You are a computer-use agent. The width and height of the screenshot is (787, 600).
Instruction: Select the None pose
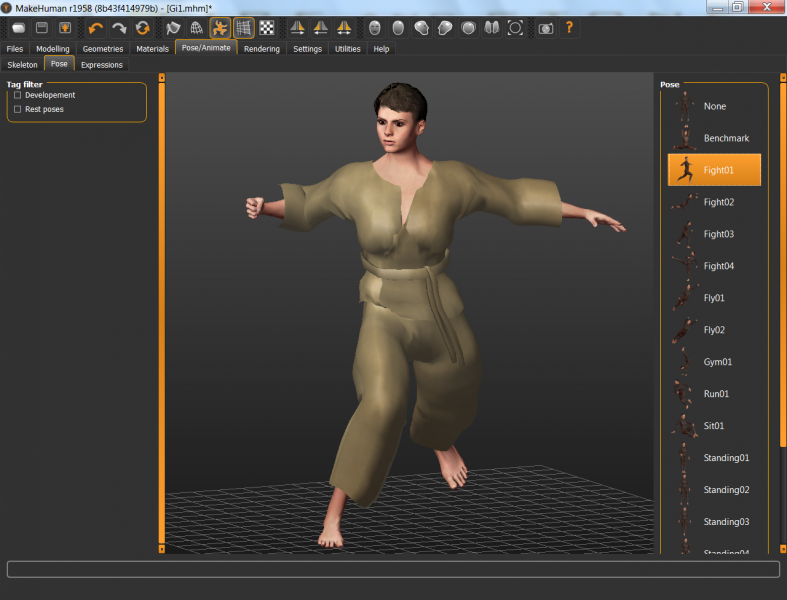(x=714, y=106)
